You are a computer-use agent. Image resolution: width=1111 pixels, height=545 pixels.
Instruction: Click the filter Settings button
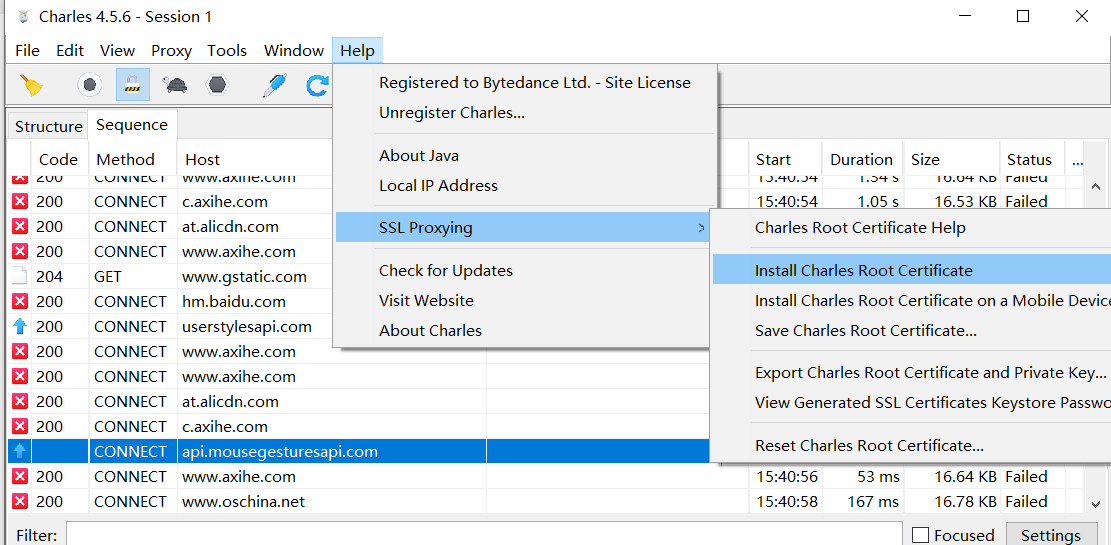[x=1050, y=535]
